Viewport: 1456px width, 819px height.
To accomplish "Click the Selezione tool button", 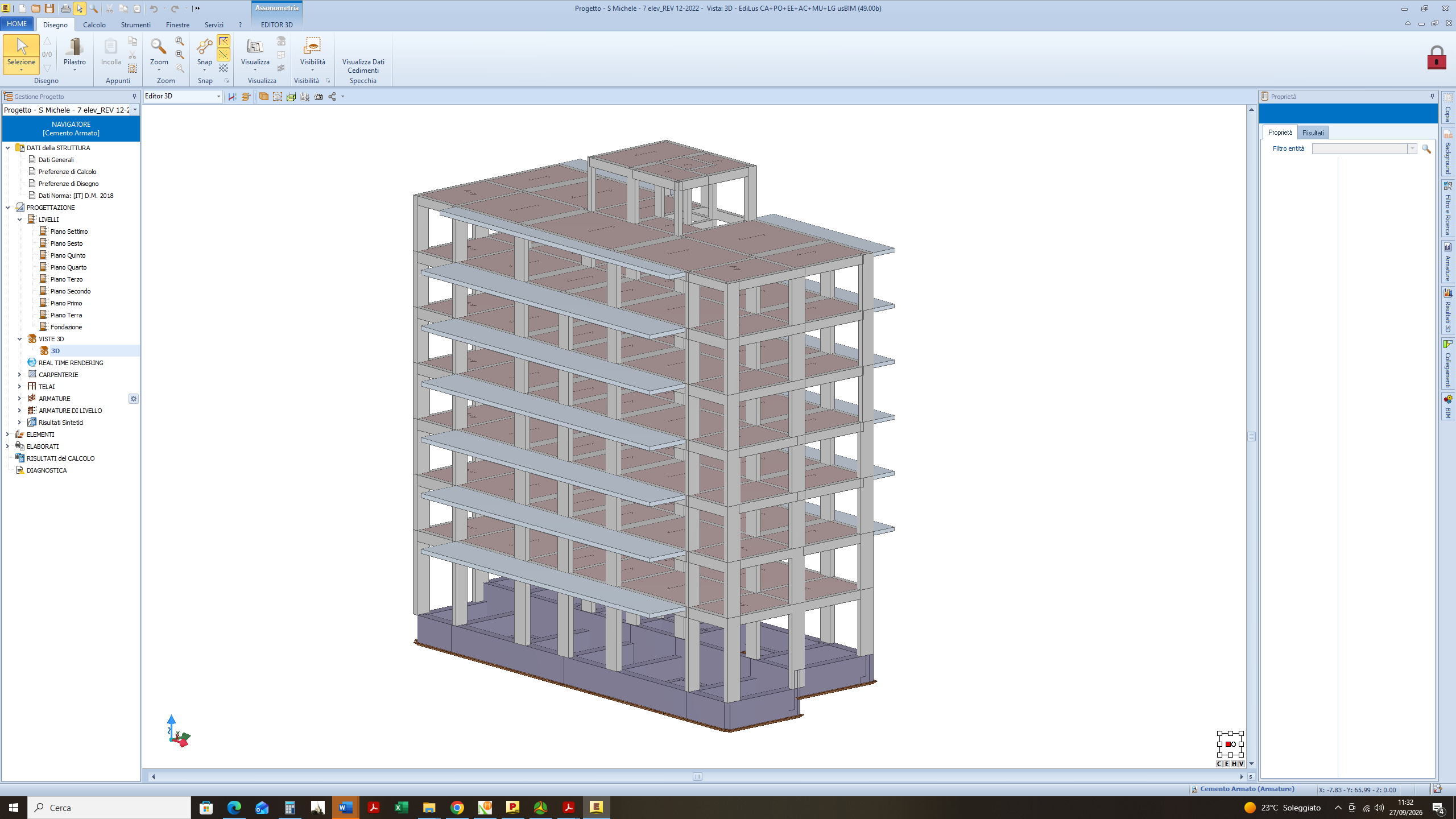I will click(x=21, y=54).
